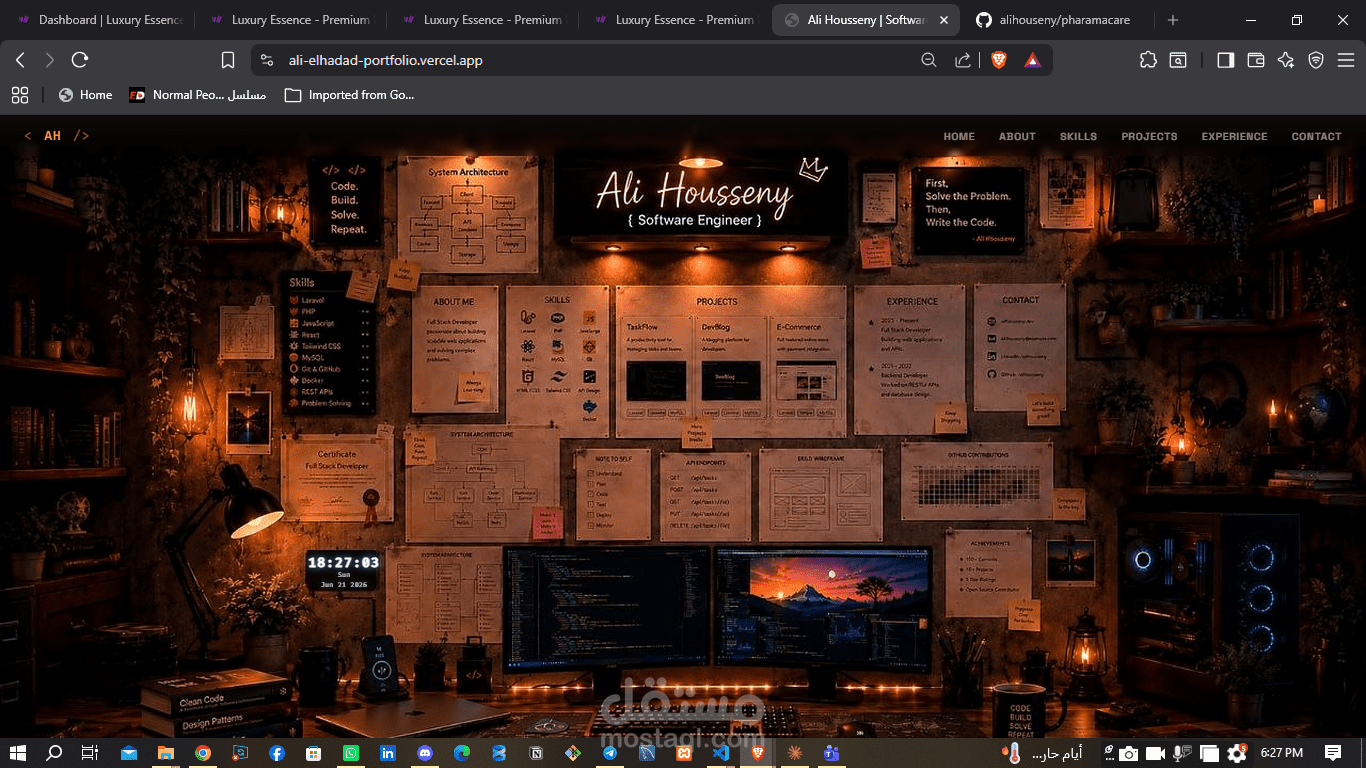This screenshot has height=768, width=1366.
Task: Open Leo AI sparkle icon
Action: (x=1286, y=60)
